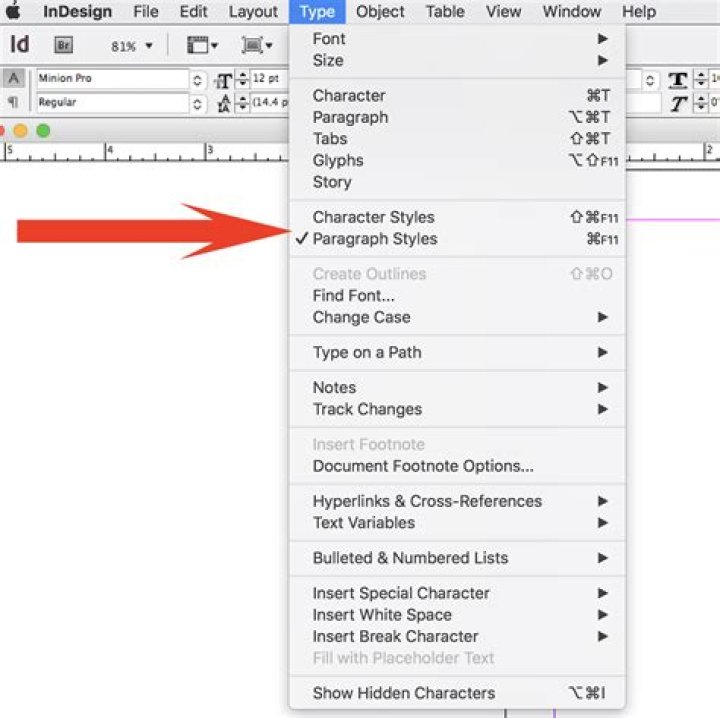
Task: Select Character Formatting Controls A icon
Action: tap(13, 78)
